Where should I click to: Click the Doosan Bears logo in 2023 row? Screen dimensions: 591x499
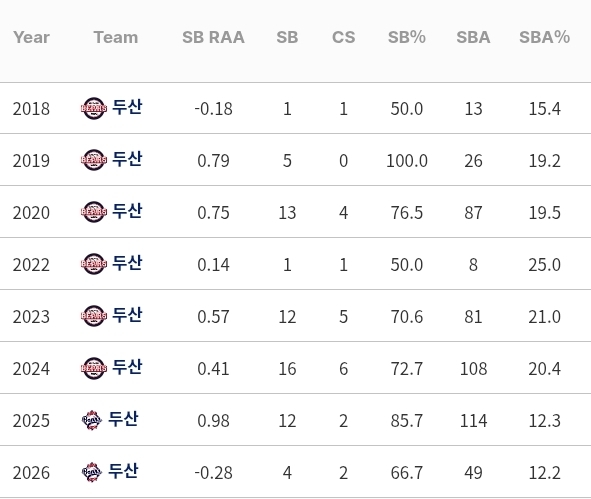[93, 316]
